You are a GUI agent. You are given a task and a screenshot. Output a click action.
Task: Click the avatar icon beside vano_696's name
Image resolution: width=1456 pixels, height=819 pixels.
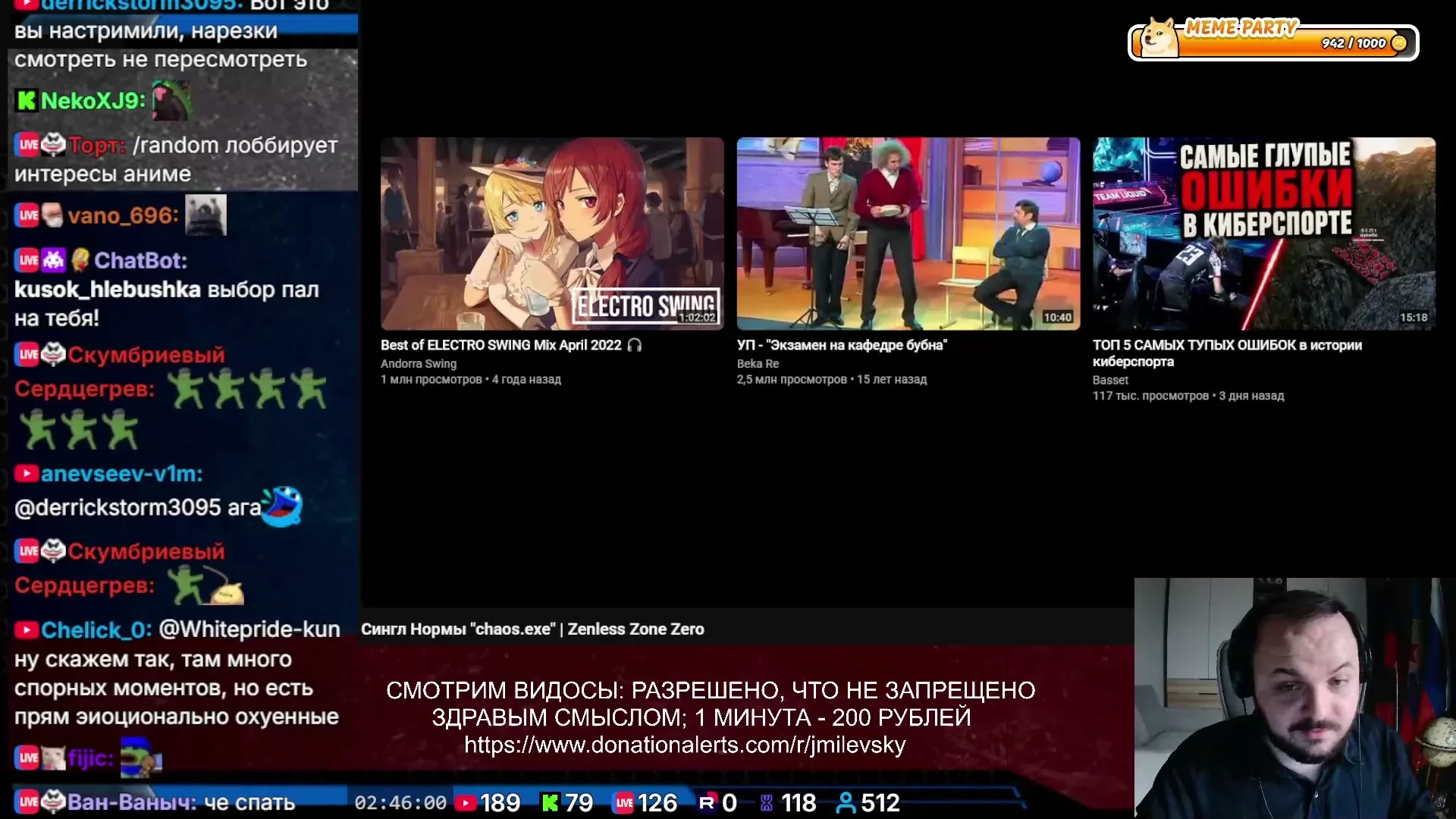(x=52, y=215)
